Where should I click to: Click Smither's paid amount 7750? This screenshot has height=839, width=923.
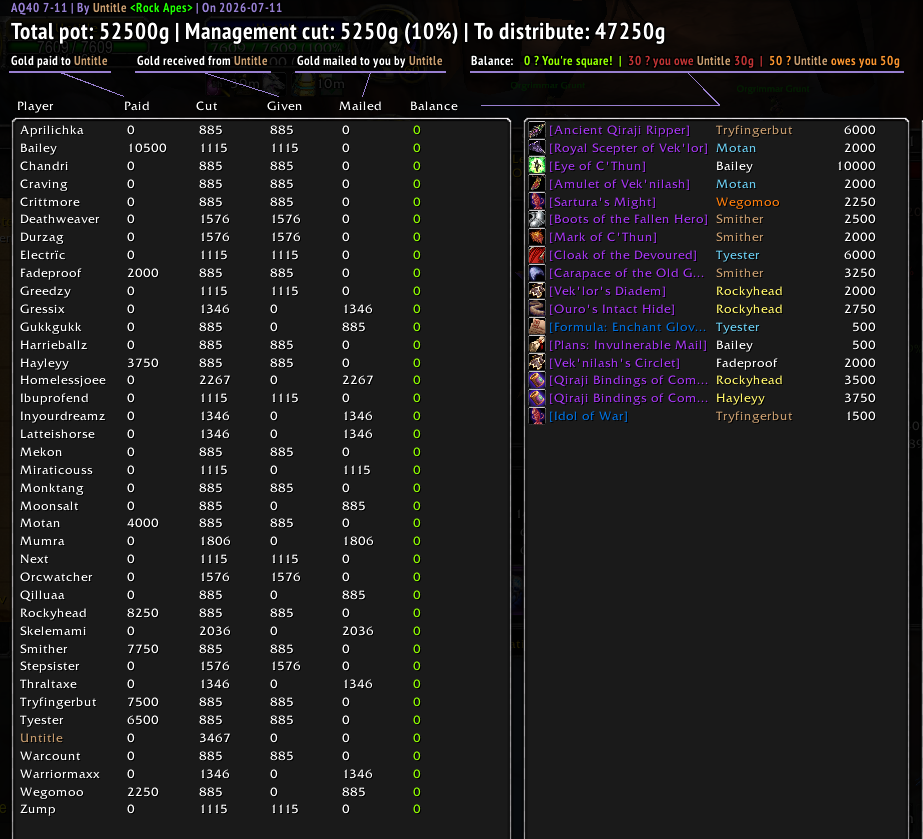click(143, 649)
